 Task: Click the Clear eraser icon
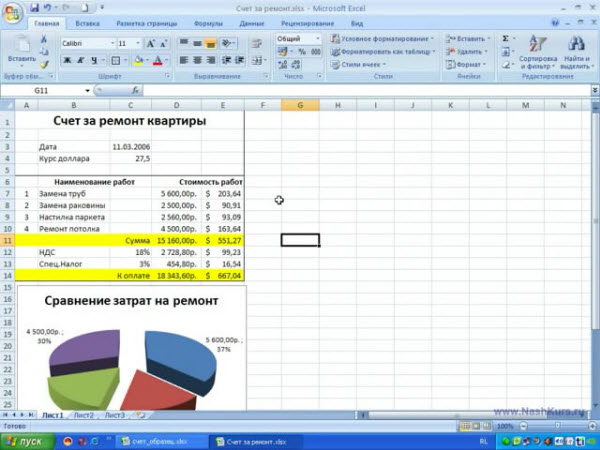click(x=505, y=65)
